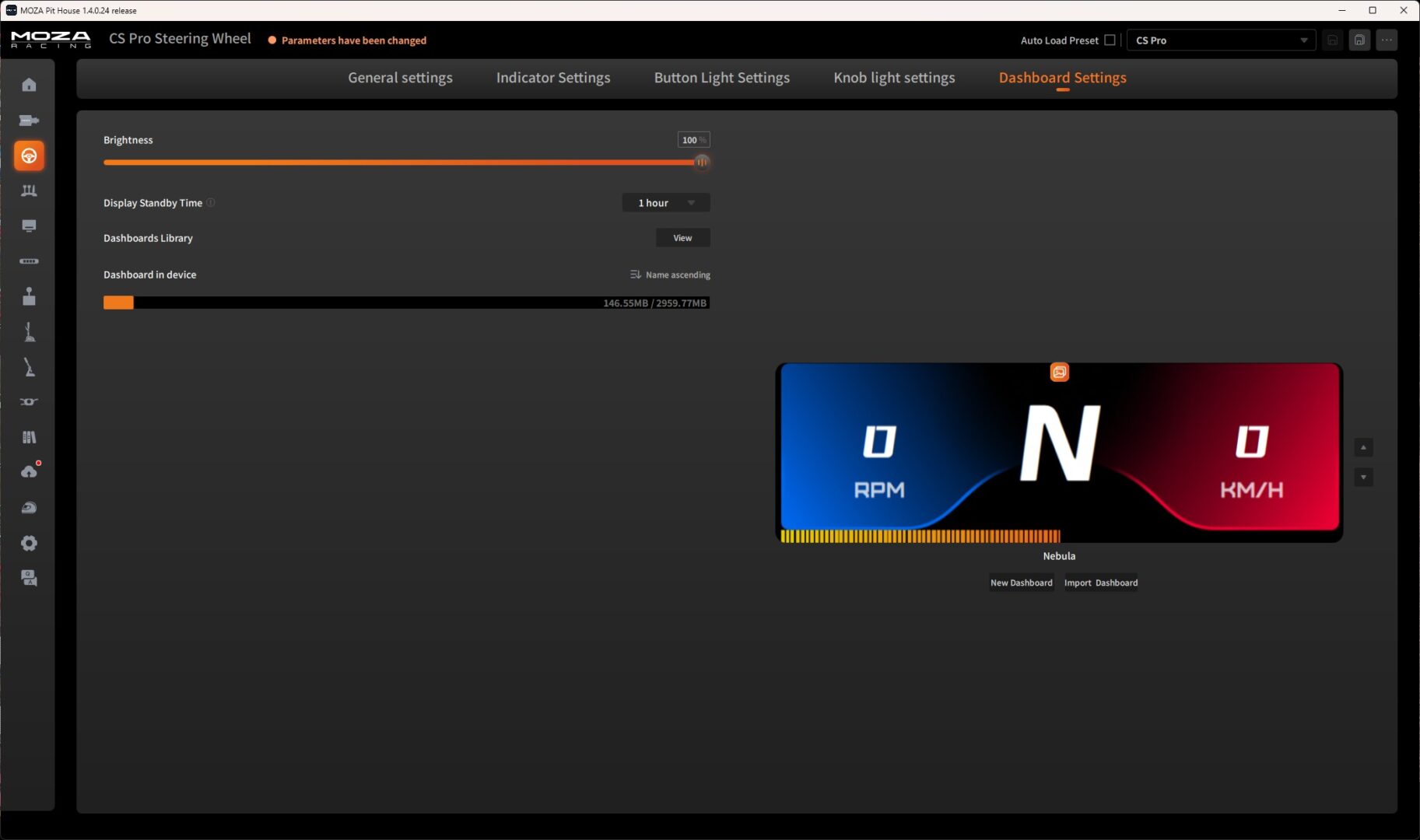1420x840 pixels.
Task: Switch to the Knob light settings tab
Action: click(894, 78)
